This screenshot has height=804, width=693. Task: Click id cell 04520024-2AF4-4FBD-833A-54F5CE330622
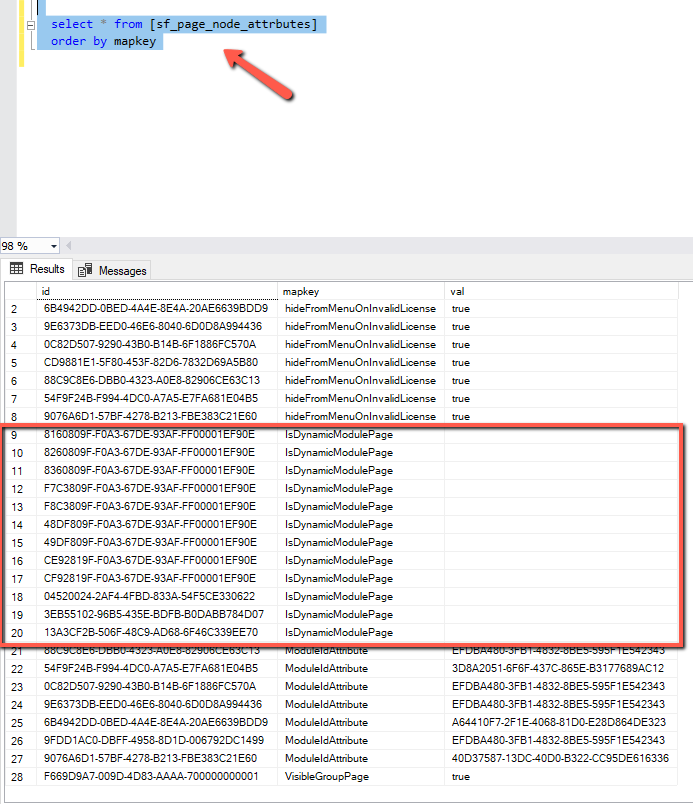(x=157, y=596)
